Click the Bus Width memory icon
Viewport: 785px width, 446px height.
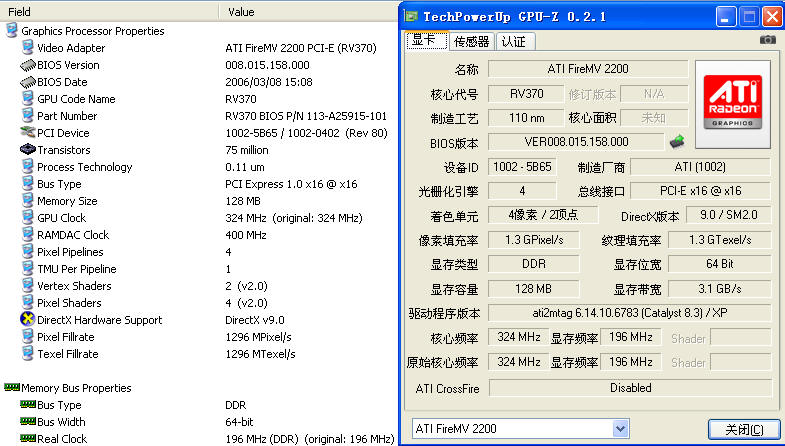click(x=28, y=421)
